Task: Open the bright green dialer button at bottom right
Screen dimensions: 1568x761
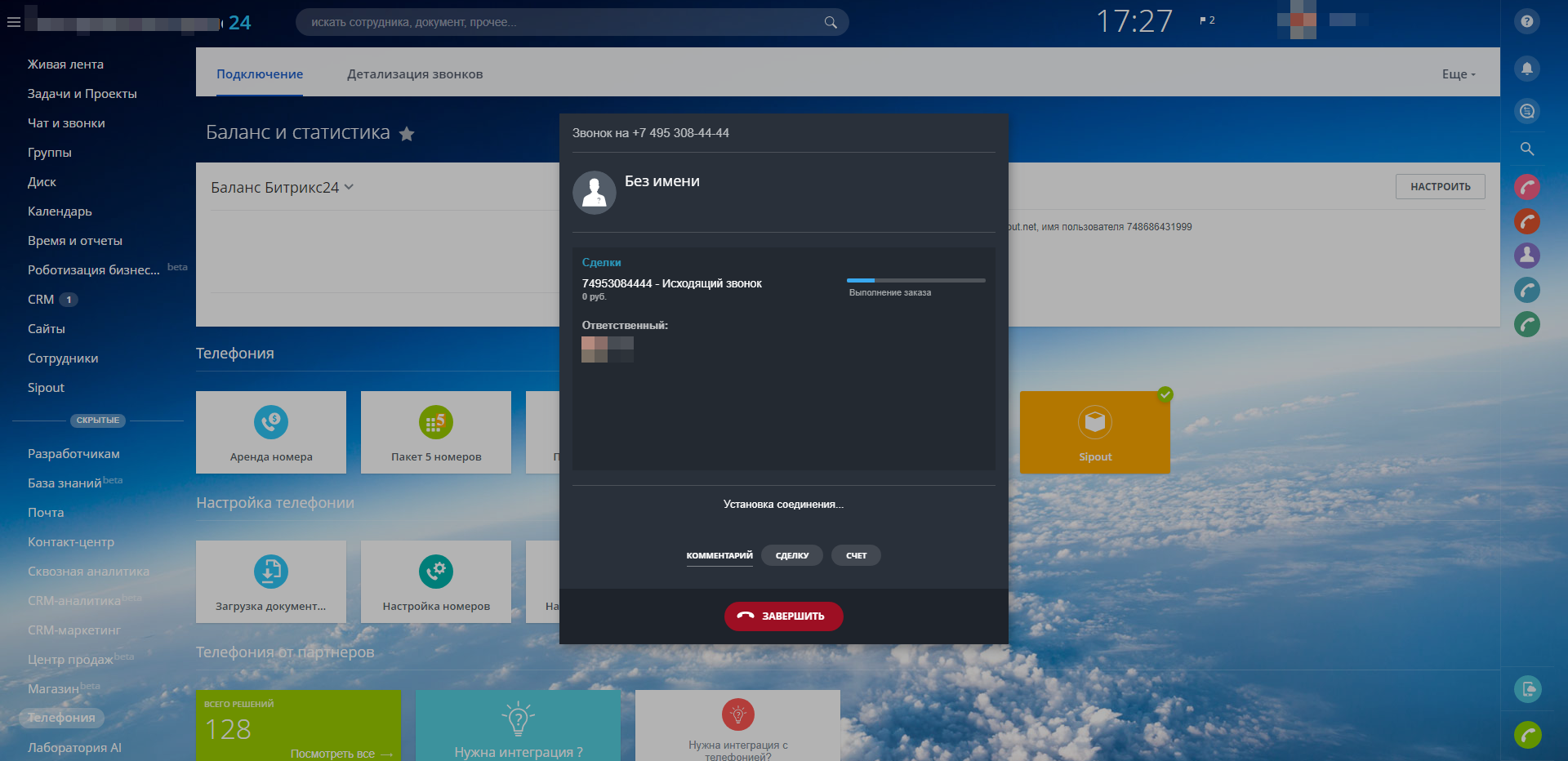Action: pos(1527,735)
